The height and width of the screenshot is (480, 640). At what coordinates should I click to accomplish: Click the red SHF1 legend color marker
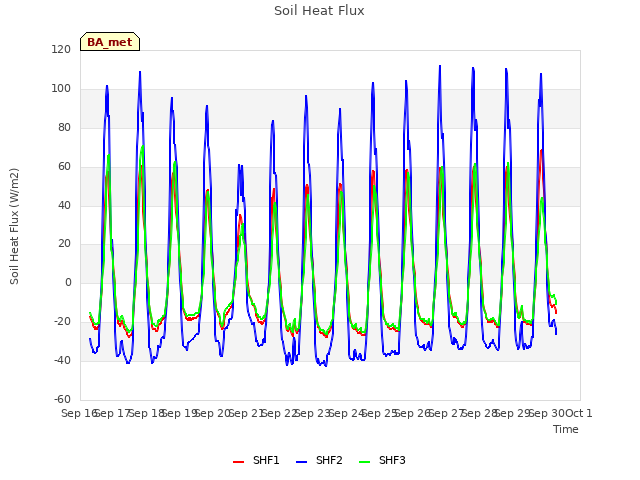[x=238, y=462]
